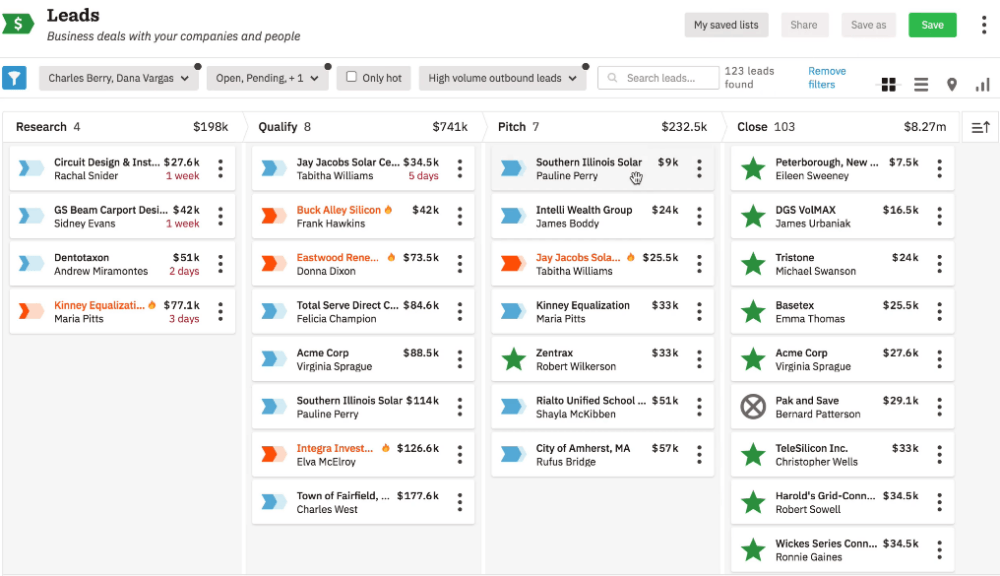Click the sort leads icon
This screenshot has width=1000, height=576.
pos(980,127)
